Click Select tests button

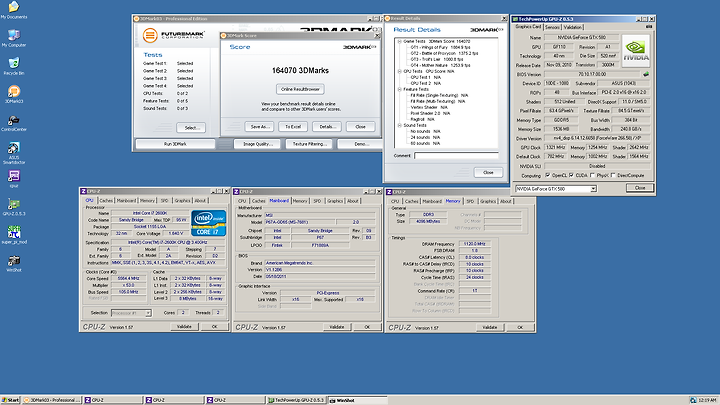[191, 128]
